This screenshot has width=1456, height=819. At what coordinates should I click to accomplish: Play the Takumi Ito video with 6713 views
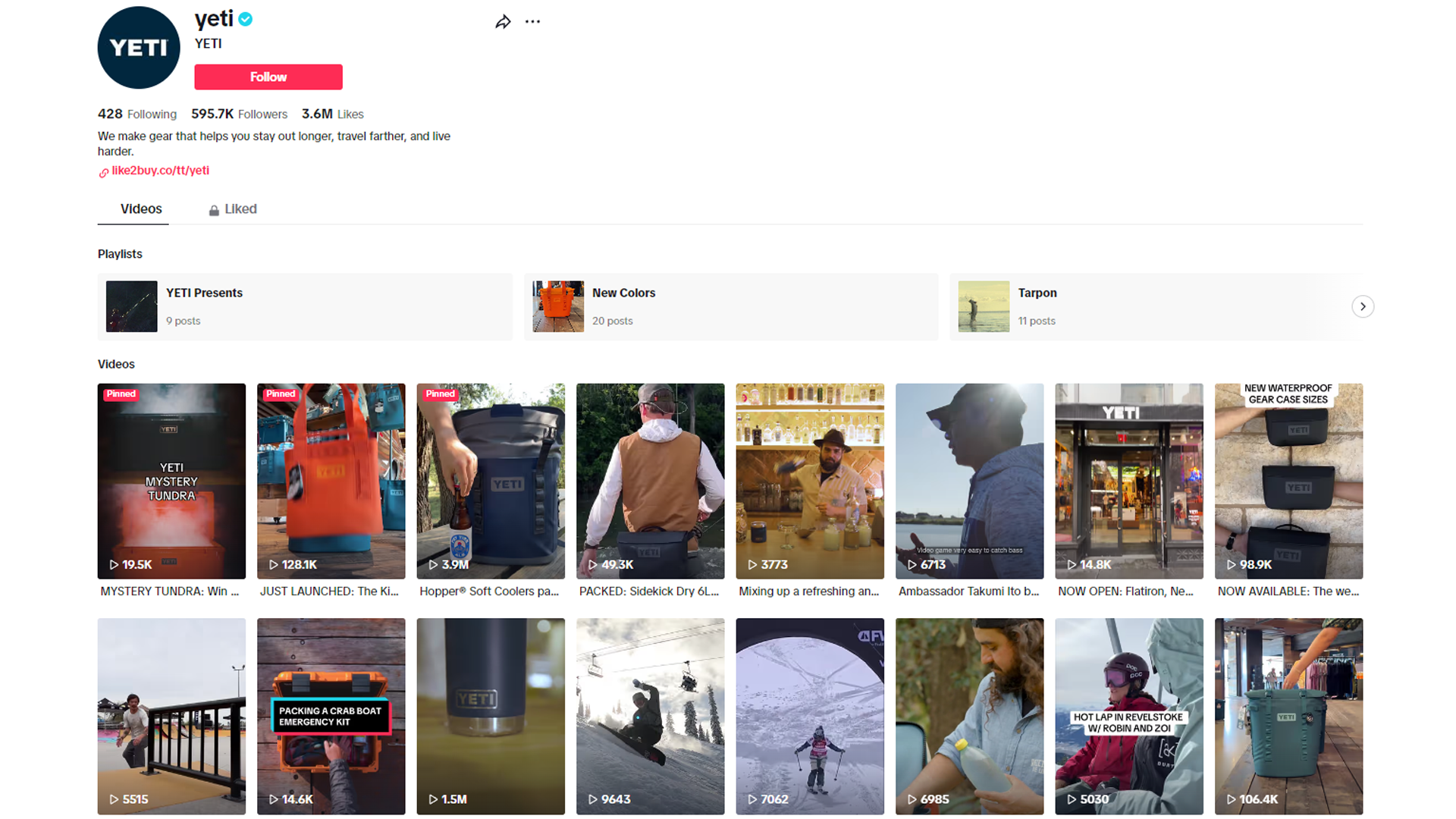coord(970,481)
